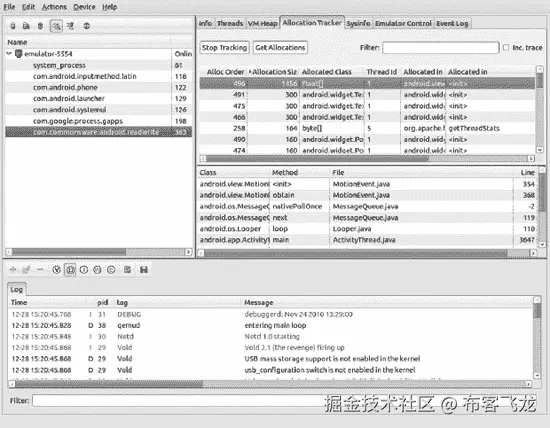Click the device list horizontal scrollbar
Screen dimensions: 550x428
coord(99,252)
